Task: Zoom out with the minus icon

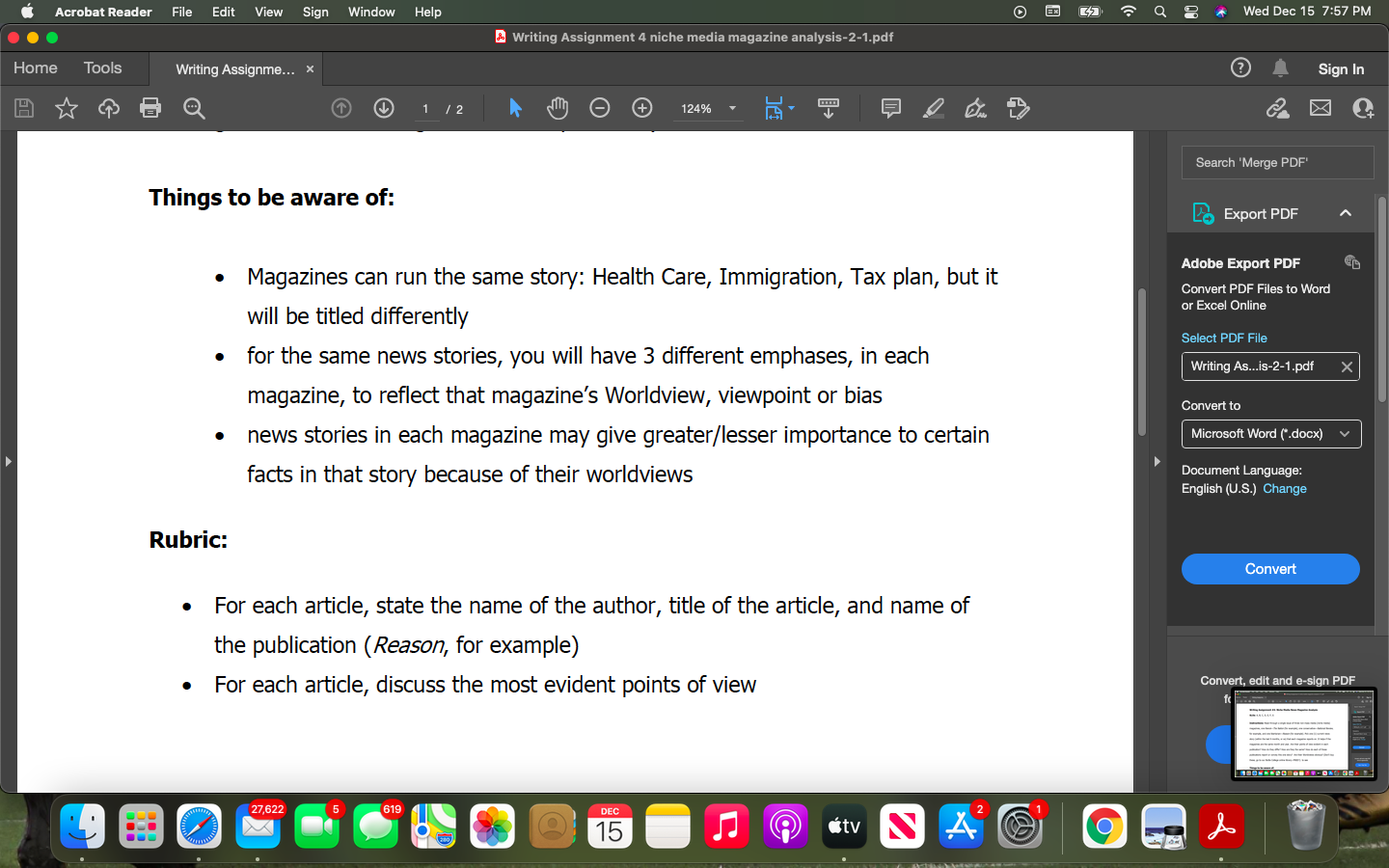Action: pos(600,108)
